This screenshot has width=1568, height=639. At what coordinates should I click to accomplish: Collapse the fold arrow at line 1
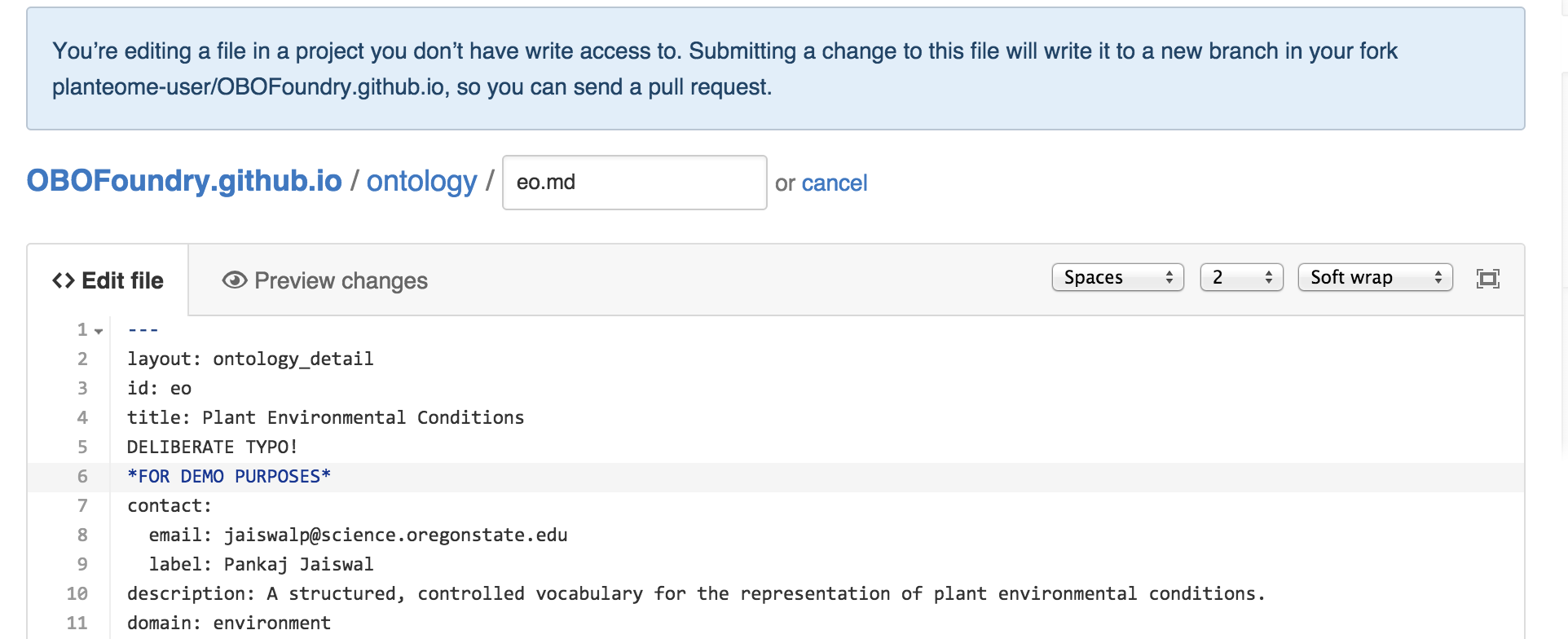coord(99,331)
